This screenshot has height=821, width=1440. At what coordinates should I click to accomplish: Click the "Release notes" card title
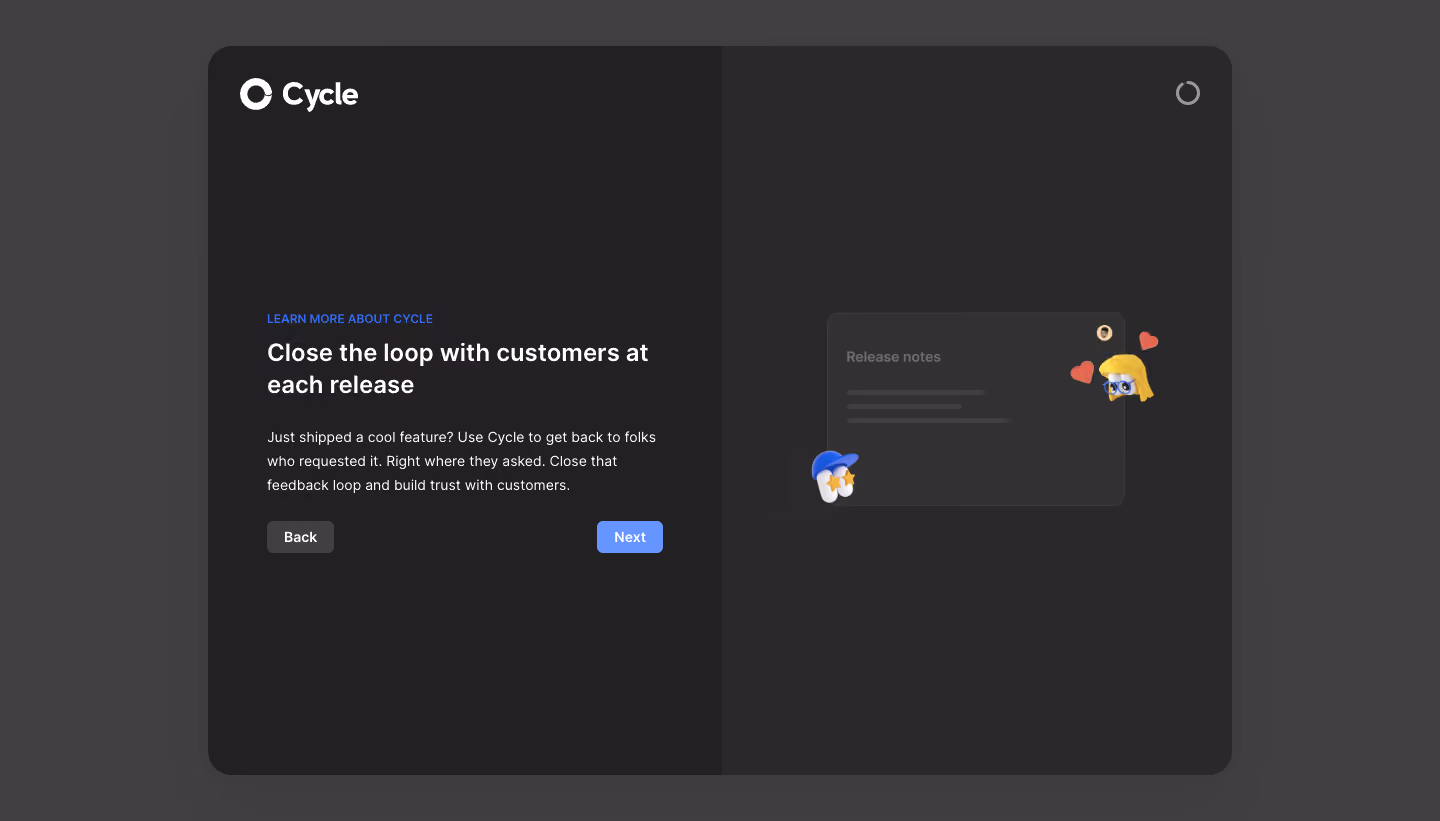coord(893,357)
